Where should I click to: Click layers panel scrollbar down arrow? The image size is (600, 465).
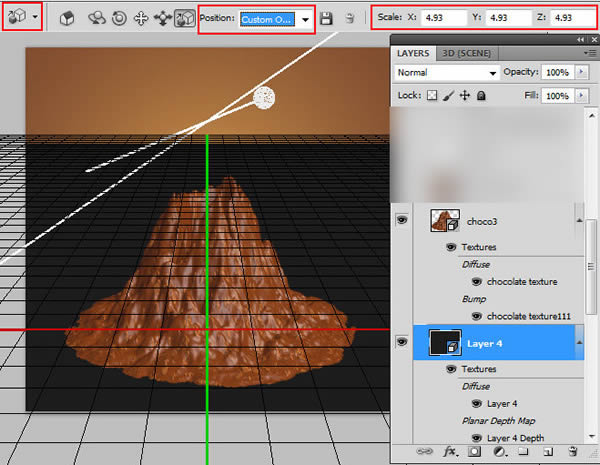[x=592, y=436]
